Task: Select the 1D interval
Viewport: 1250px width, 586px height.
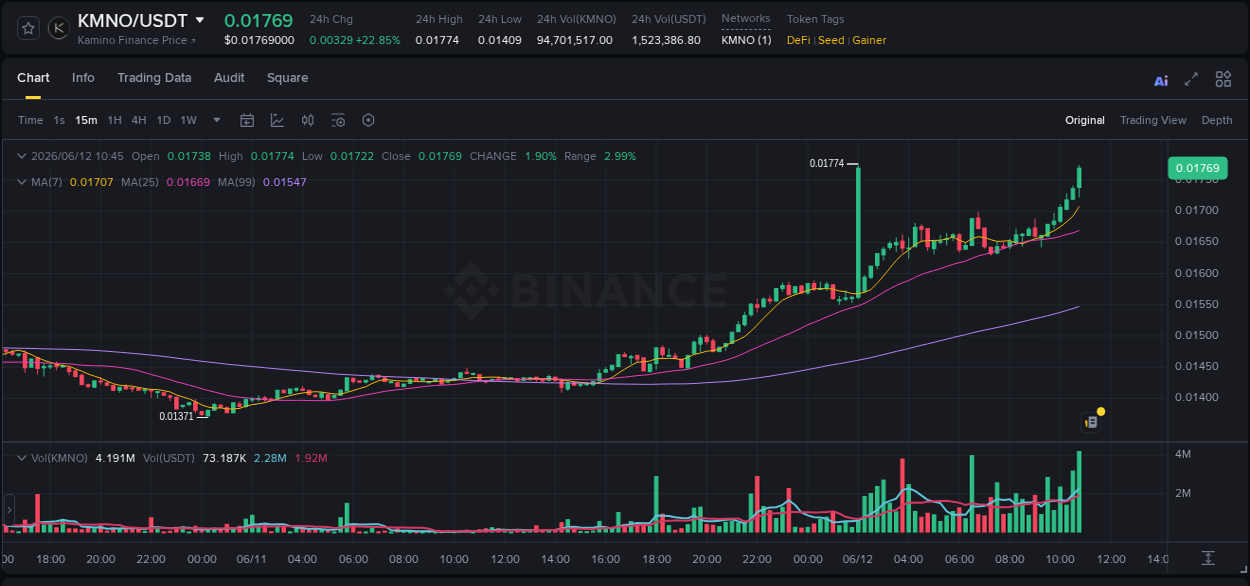Action: 163,120
